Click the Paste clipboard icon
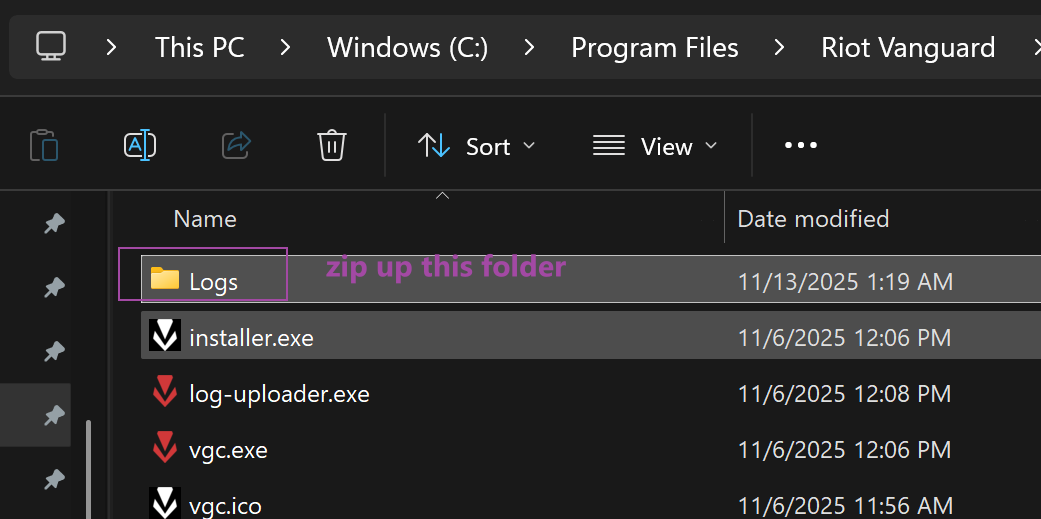 45,146
